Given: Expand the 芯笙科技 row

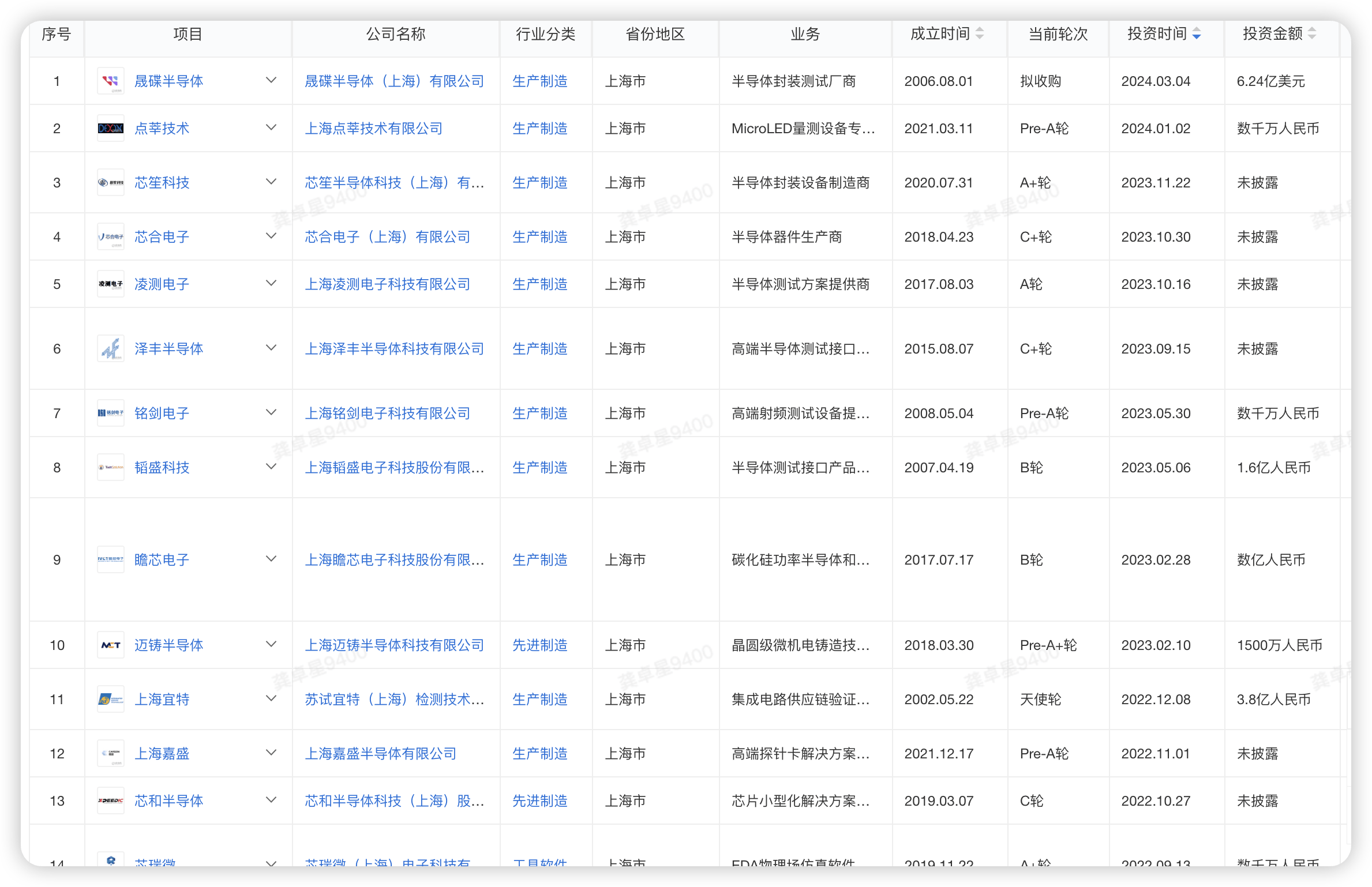Looking at the screenshot, I should click(x=271, y=182).
